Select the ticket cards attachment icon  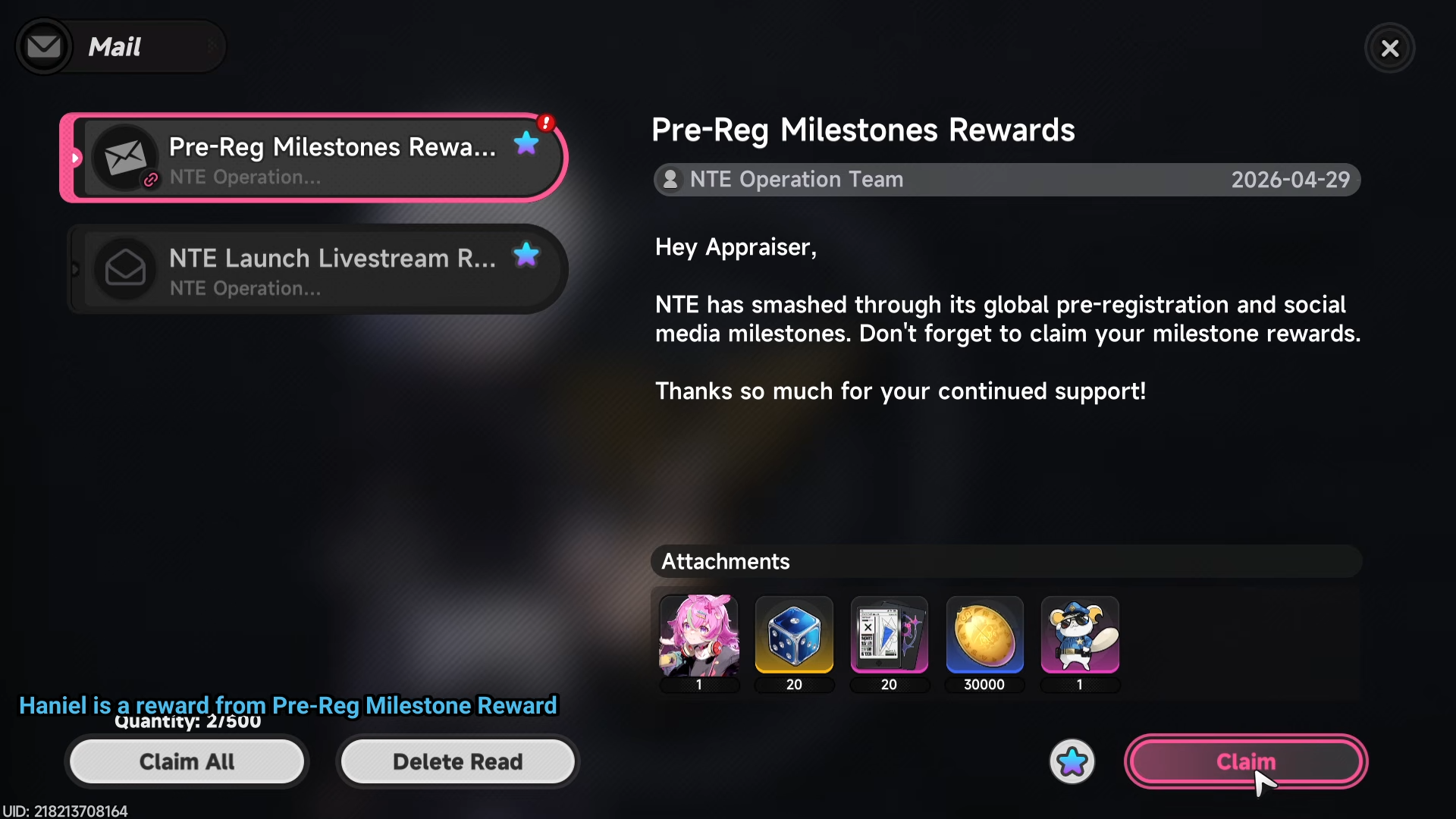pyautogui.click(x=889, y=635)
